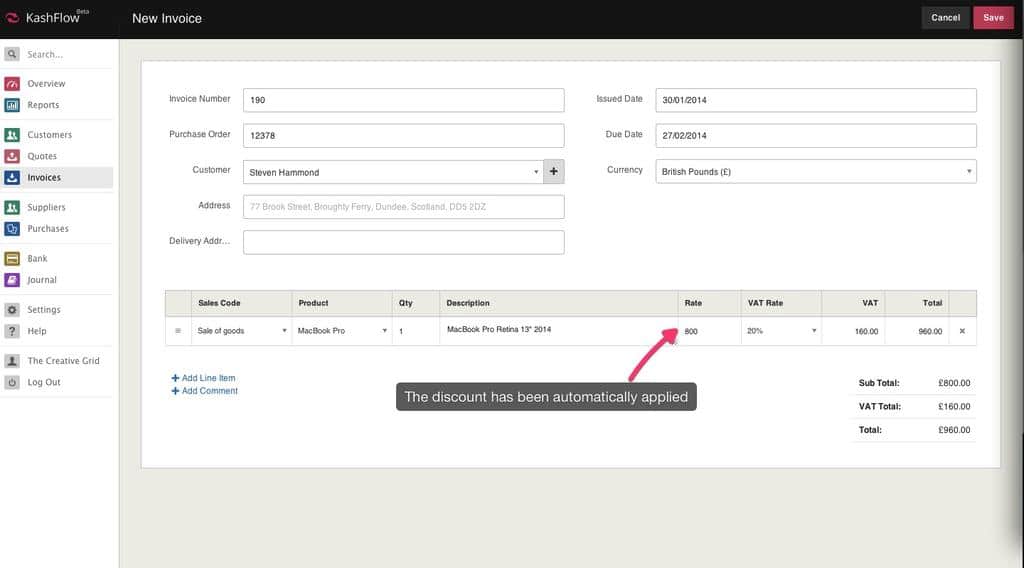Open Journal using its purple icon

[x=12, y=280]
